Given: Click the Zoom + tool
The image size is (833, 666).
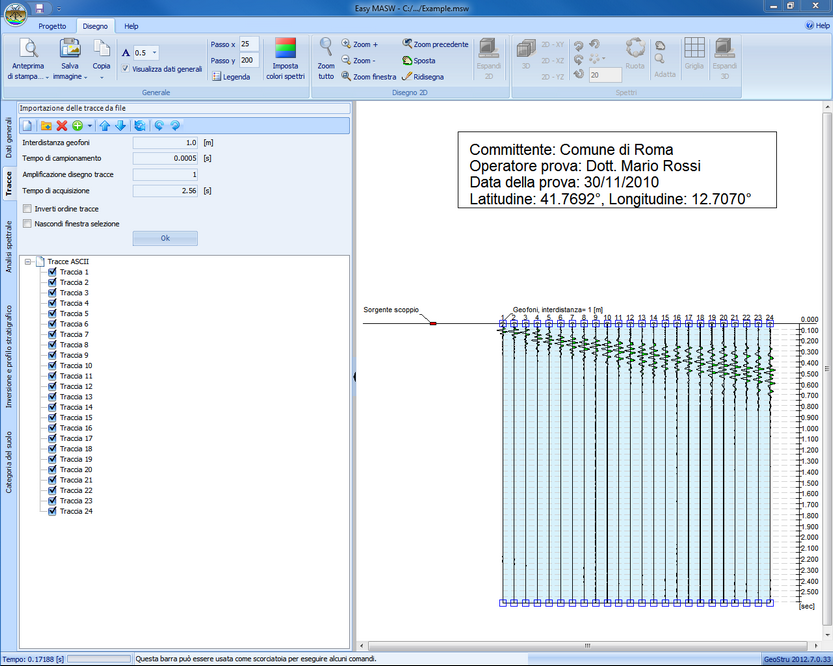Looking at the screenshot, I should pos(360,45).
